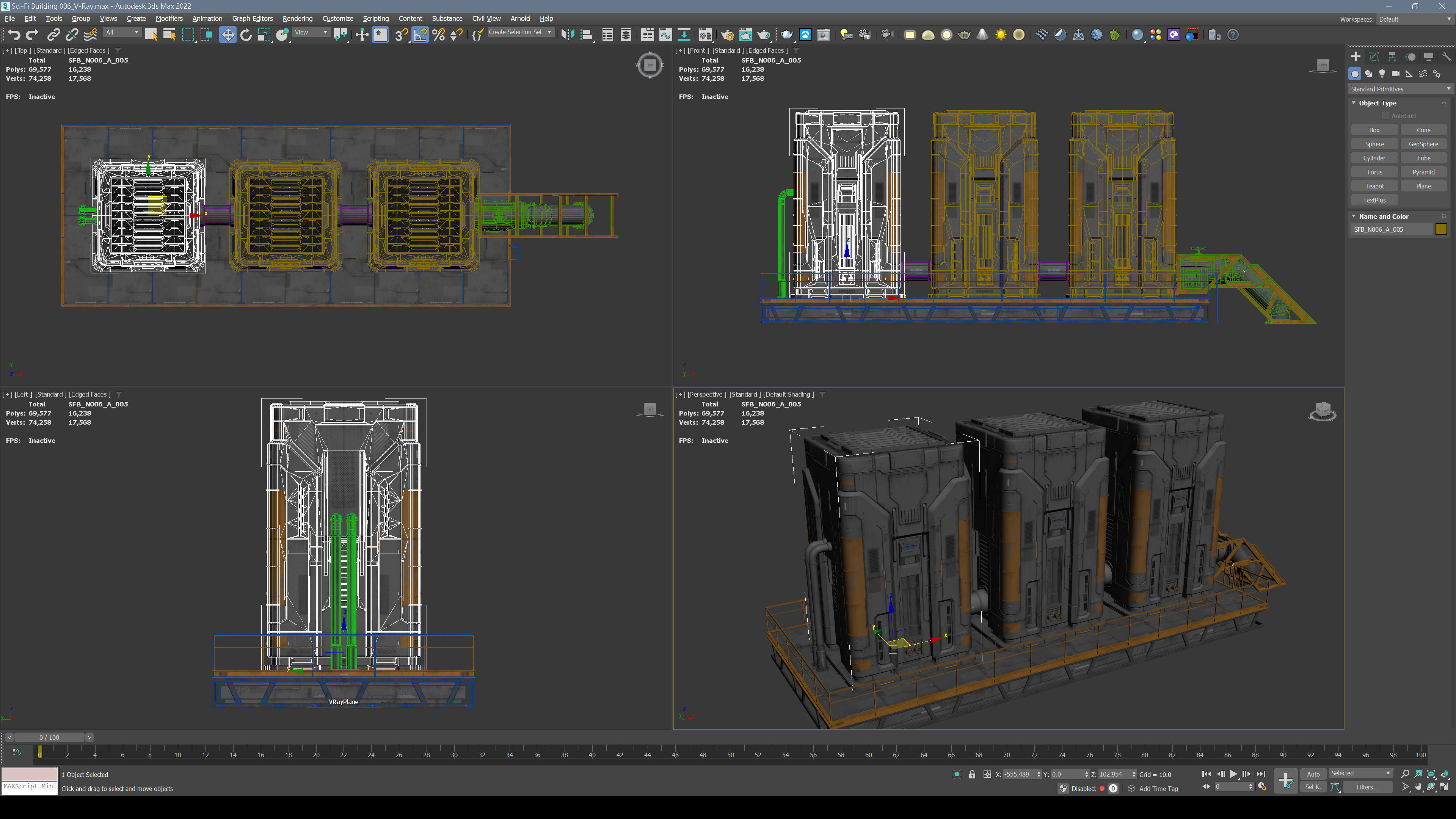The image size is (1456, 819).
Task: Open the Hierarchy panel tab icon
Action: pos(1392,56)
